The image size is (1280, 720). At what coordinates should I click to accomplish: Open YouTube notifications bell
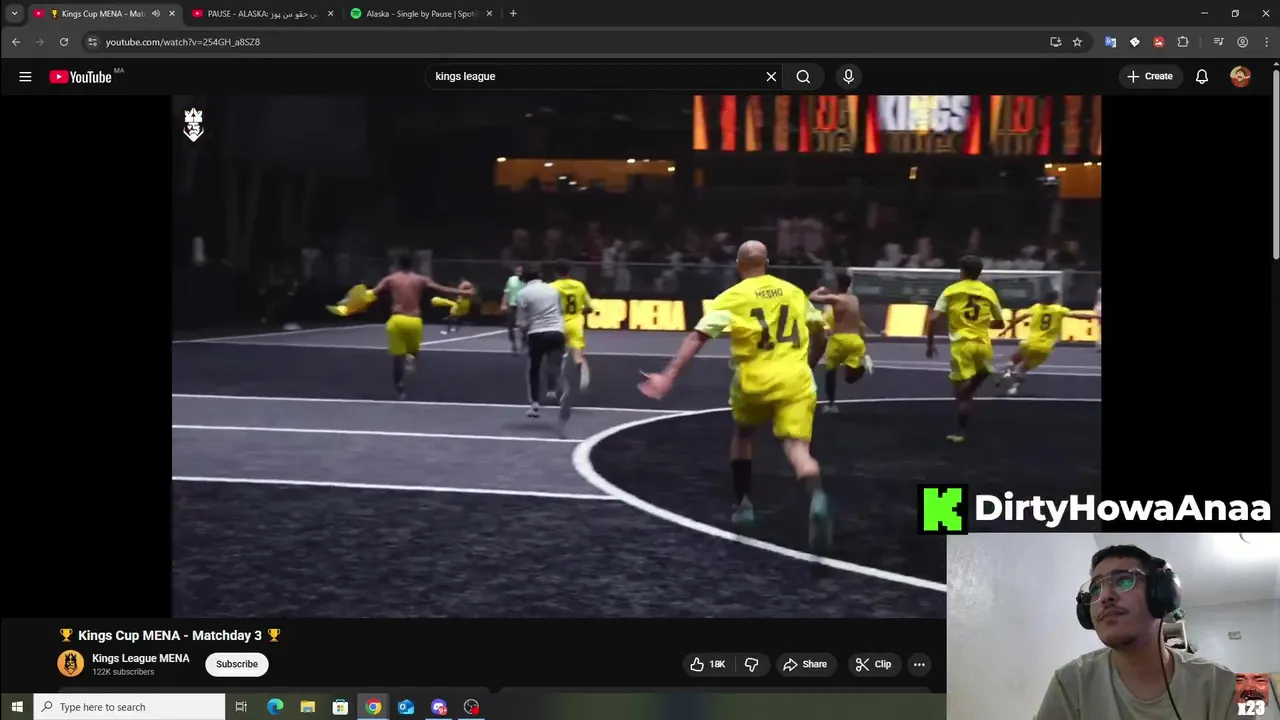point(1202,76)
